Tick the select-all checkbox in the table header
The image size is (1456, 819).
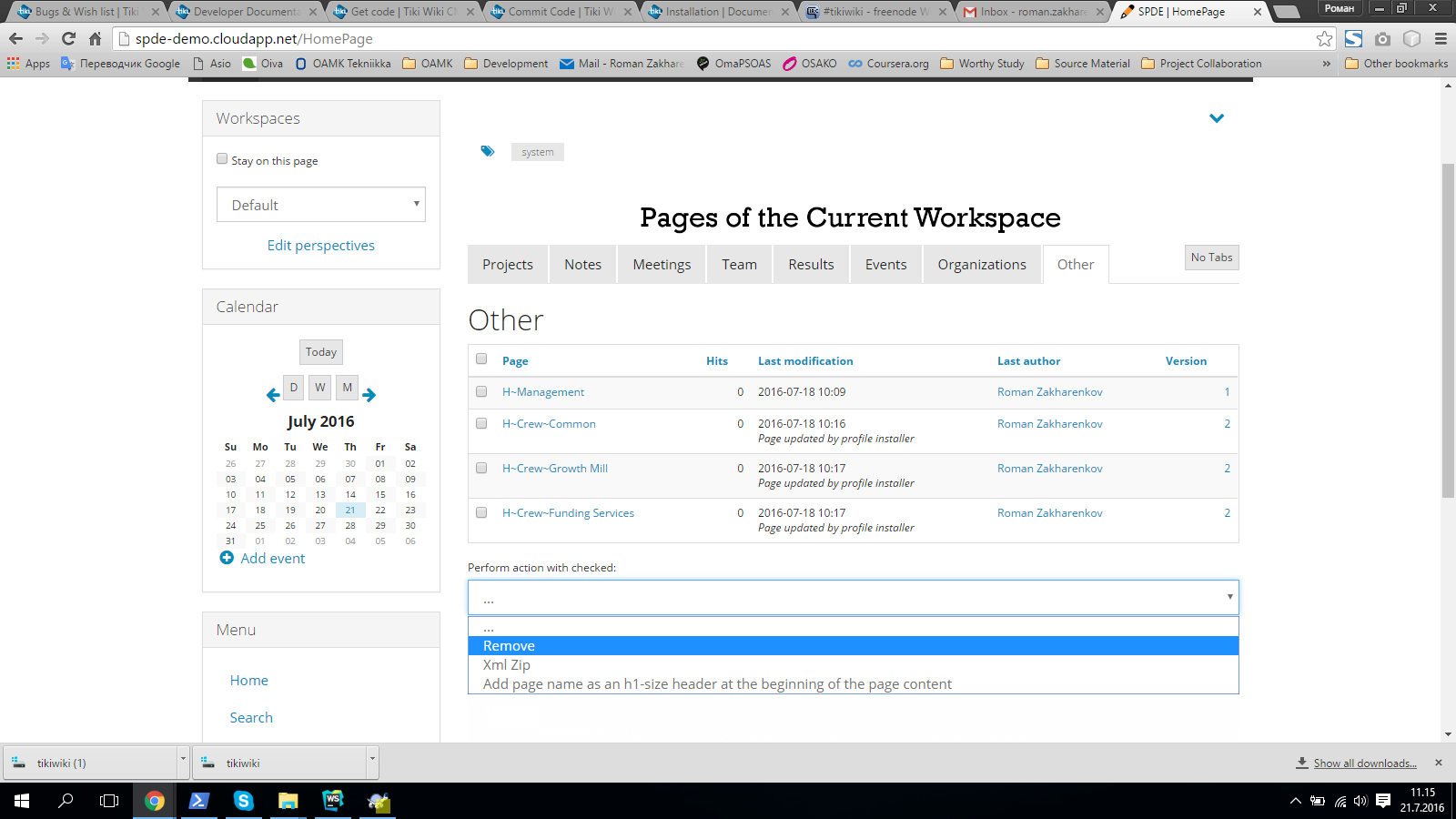click(x=481, y=359)
